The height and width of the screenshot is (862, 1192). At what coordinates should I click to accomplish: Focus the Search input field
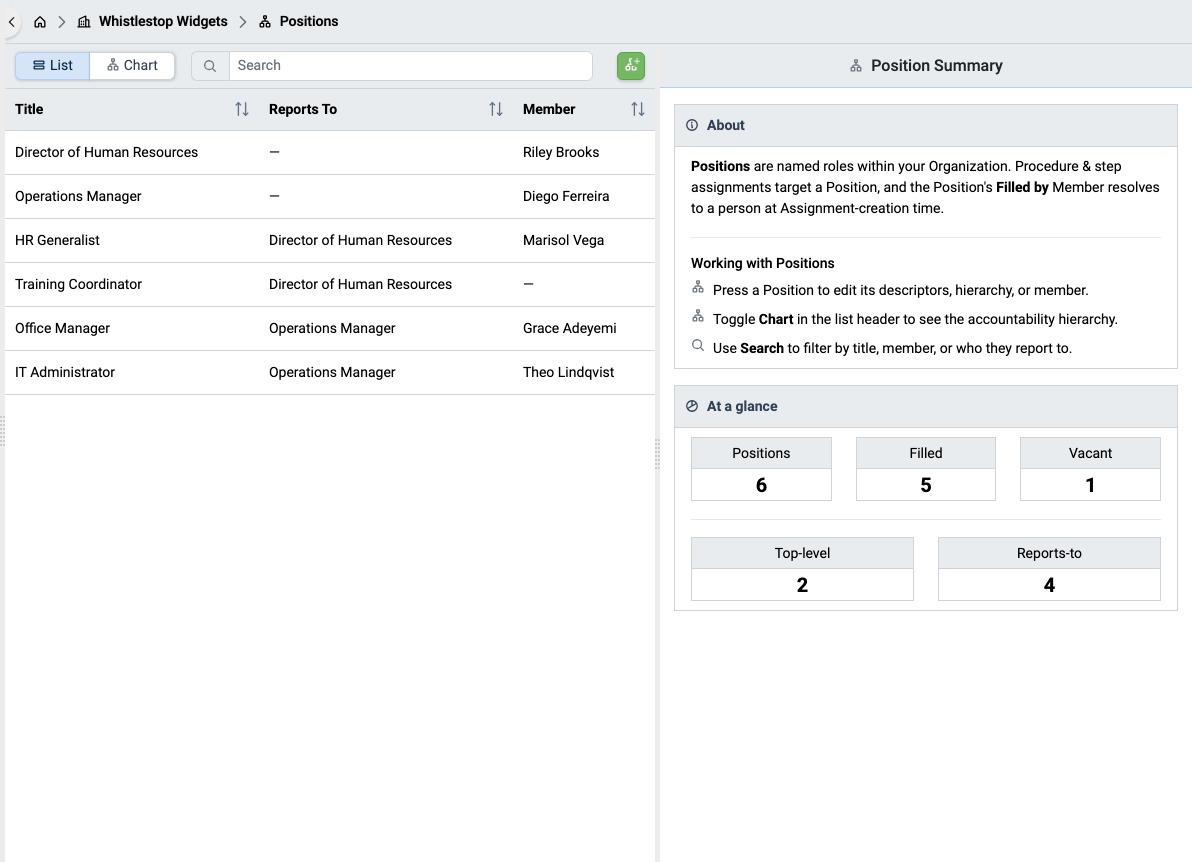coord(411,66)
